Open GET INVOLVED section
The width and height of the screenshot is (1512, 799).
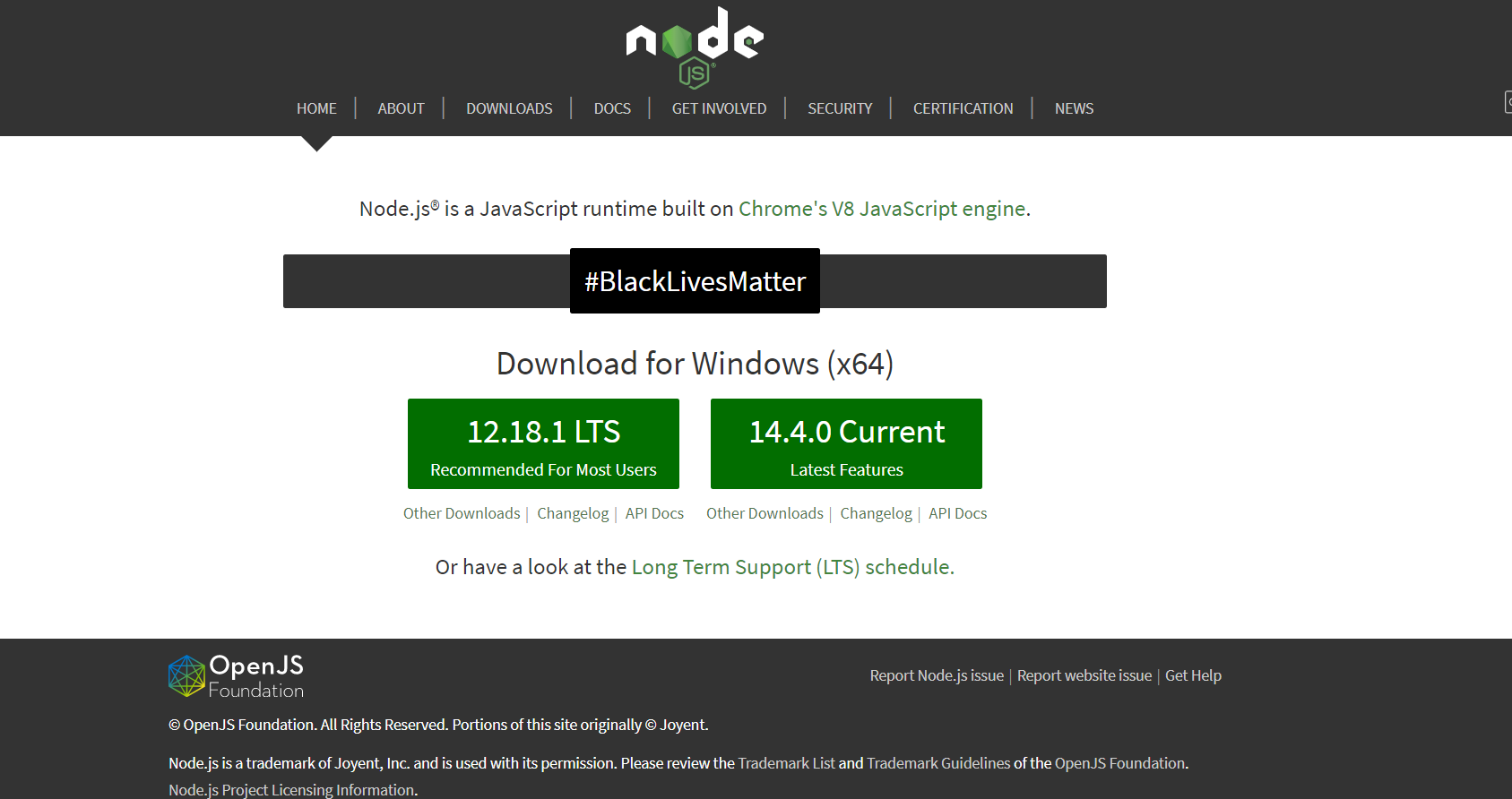pyautogui.click(x=719, y=108)
